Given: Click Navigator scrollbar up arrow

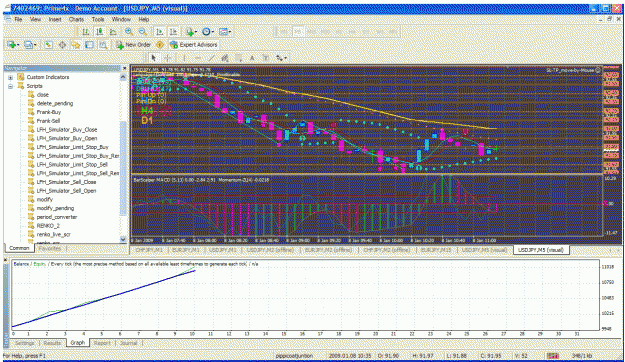Looking at the screenshot, I should [x=123, y=77].
